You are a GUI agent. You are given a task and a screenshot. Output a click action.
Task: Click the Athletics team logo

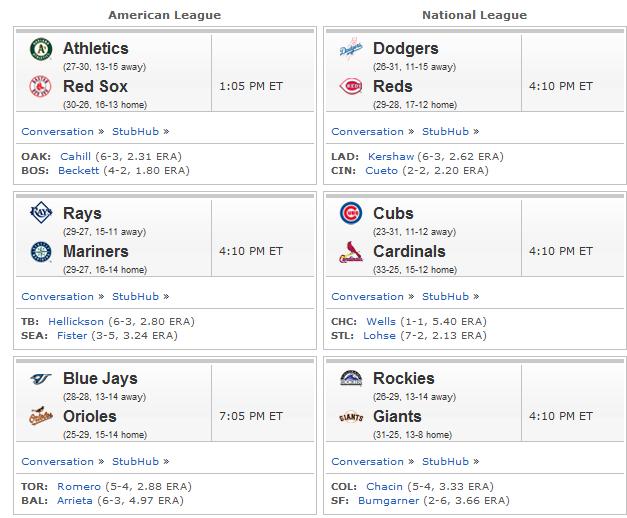41,49
